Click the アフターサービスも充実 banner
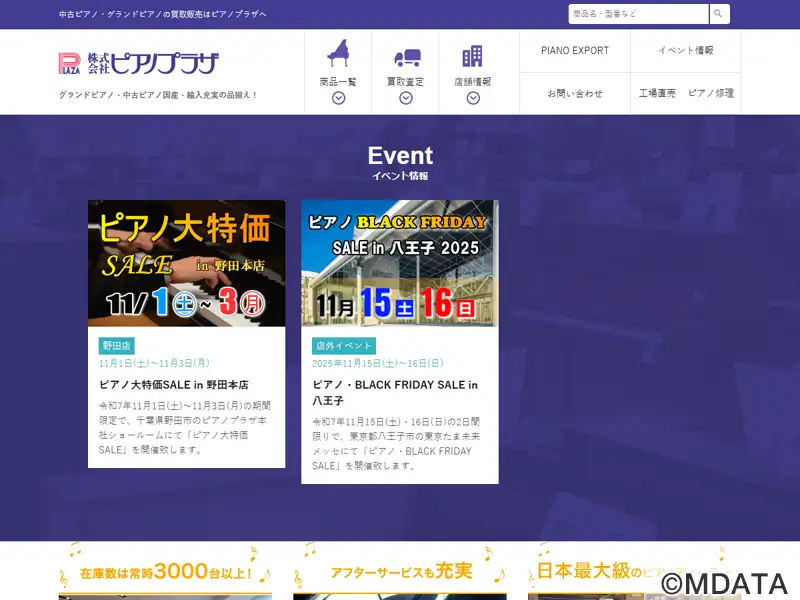Screen dimensions: 800x600 400,571
